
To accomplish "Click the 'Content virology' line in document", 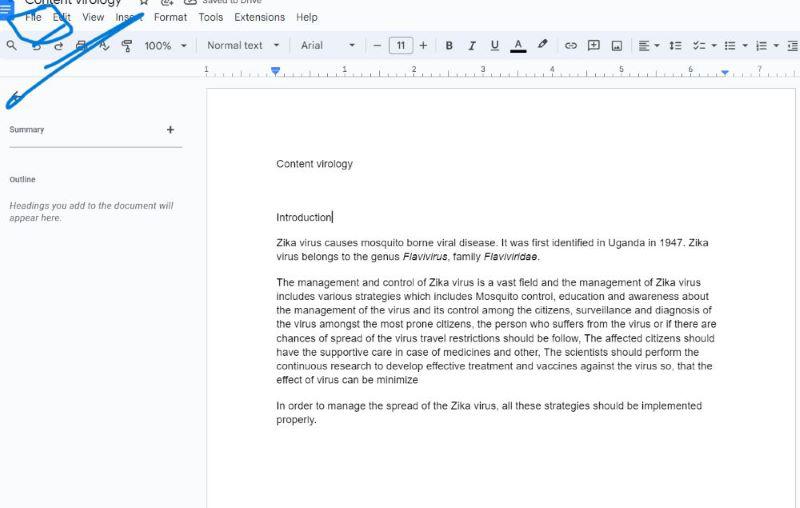I will tap(314, 164).
